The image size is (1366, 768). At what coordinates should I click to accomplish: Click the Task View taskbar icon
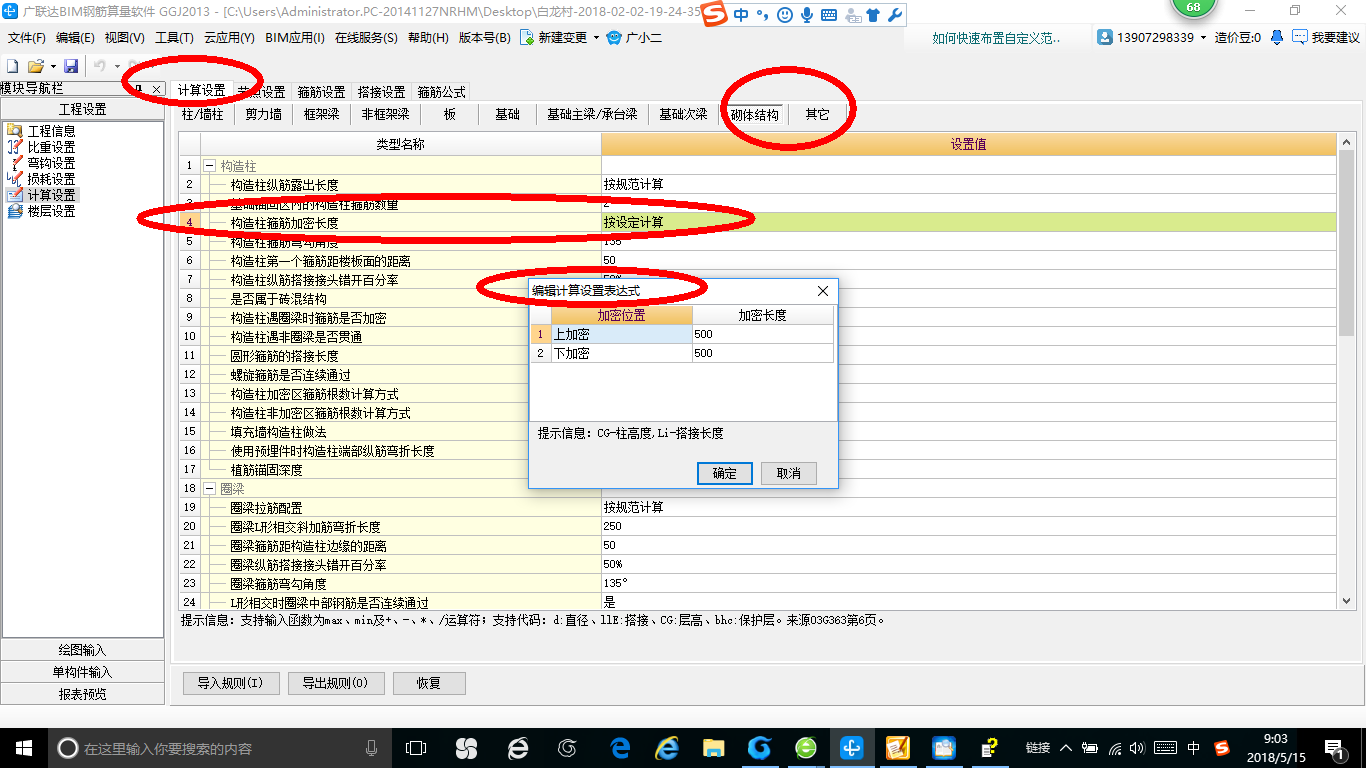[415, 748]
